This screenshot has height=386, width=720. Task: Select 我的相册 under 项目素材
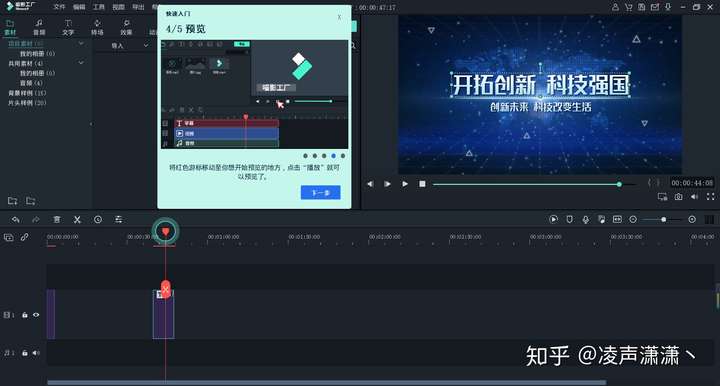coord(37,54)
